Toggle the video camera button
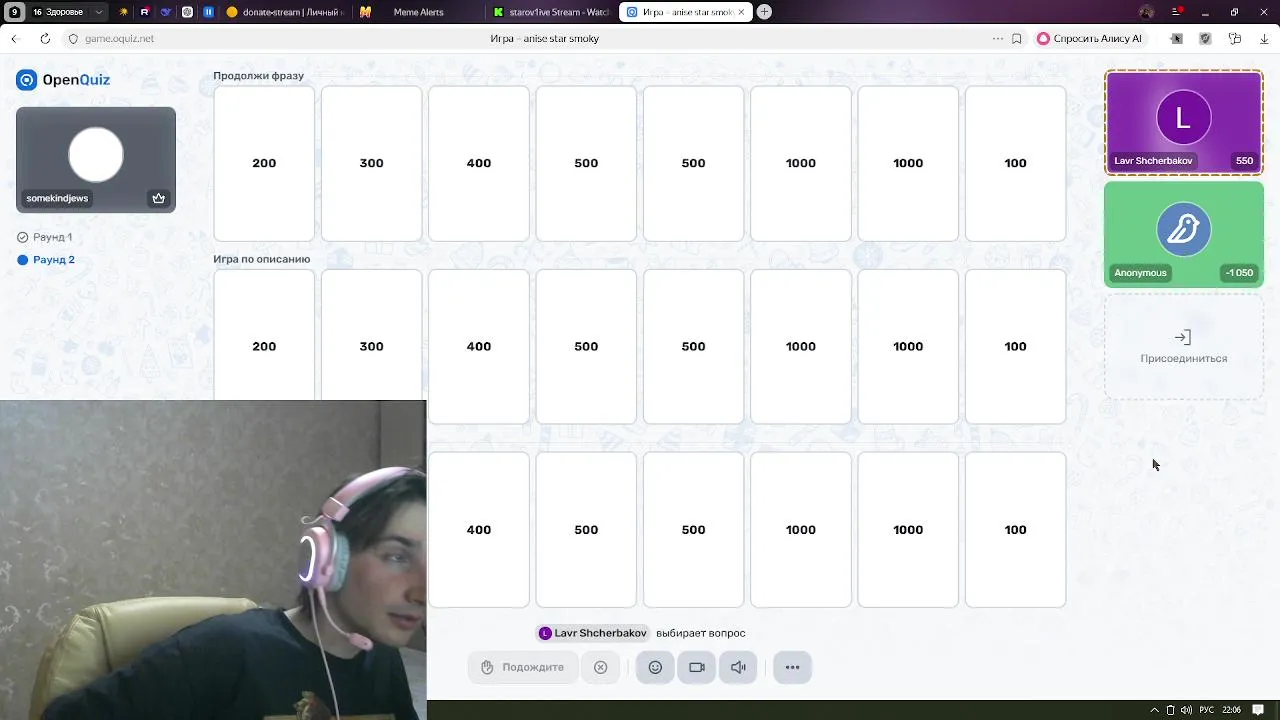The height and width of the screenshot is (720, 1280). click(697, 667)
